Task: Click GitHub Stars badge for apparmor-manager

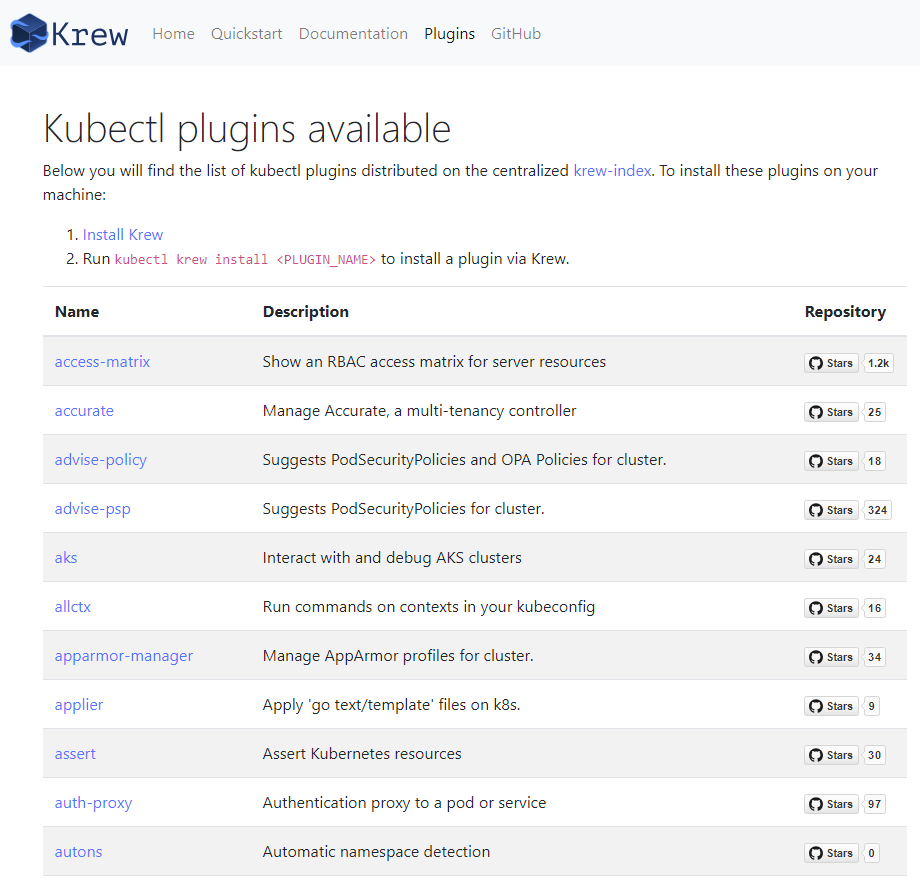Action: [831, 657]
